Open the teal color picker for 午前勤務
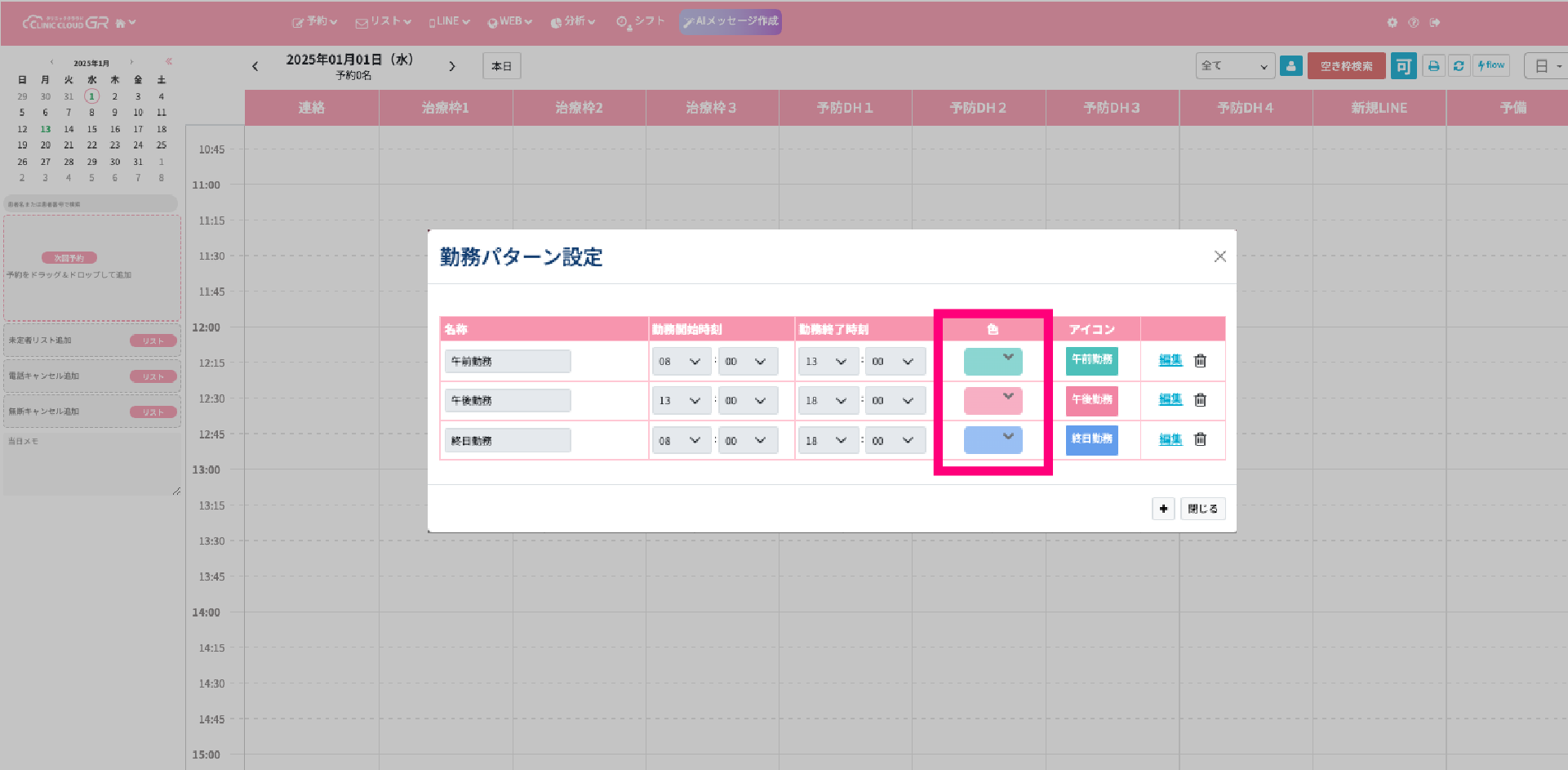 (993, 361)
